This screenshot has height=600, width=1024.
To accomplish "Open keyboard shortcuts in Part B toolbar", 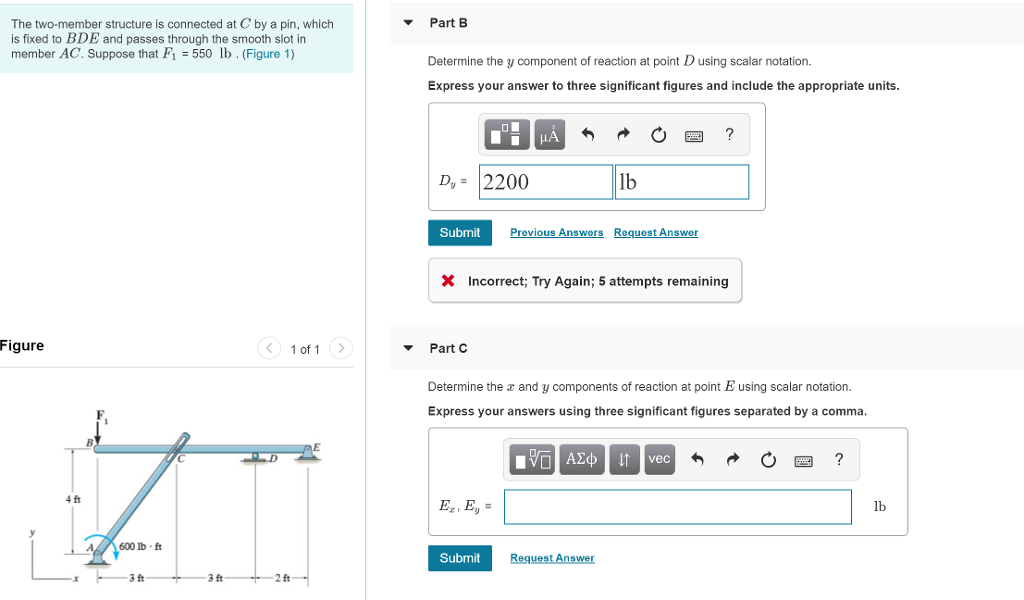I will [x=695, y=134].
